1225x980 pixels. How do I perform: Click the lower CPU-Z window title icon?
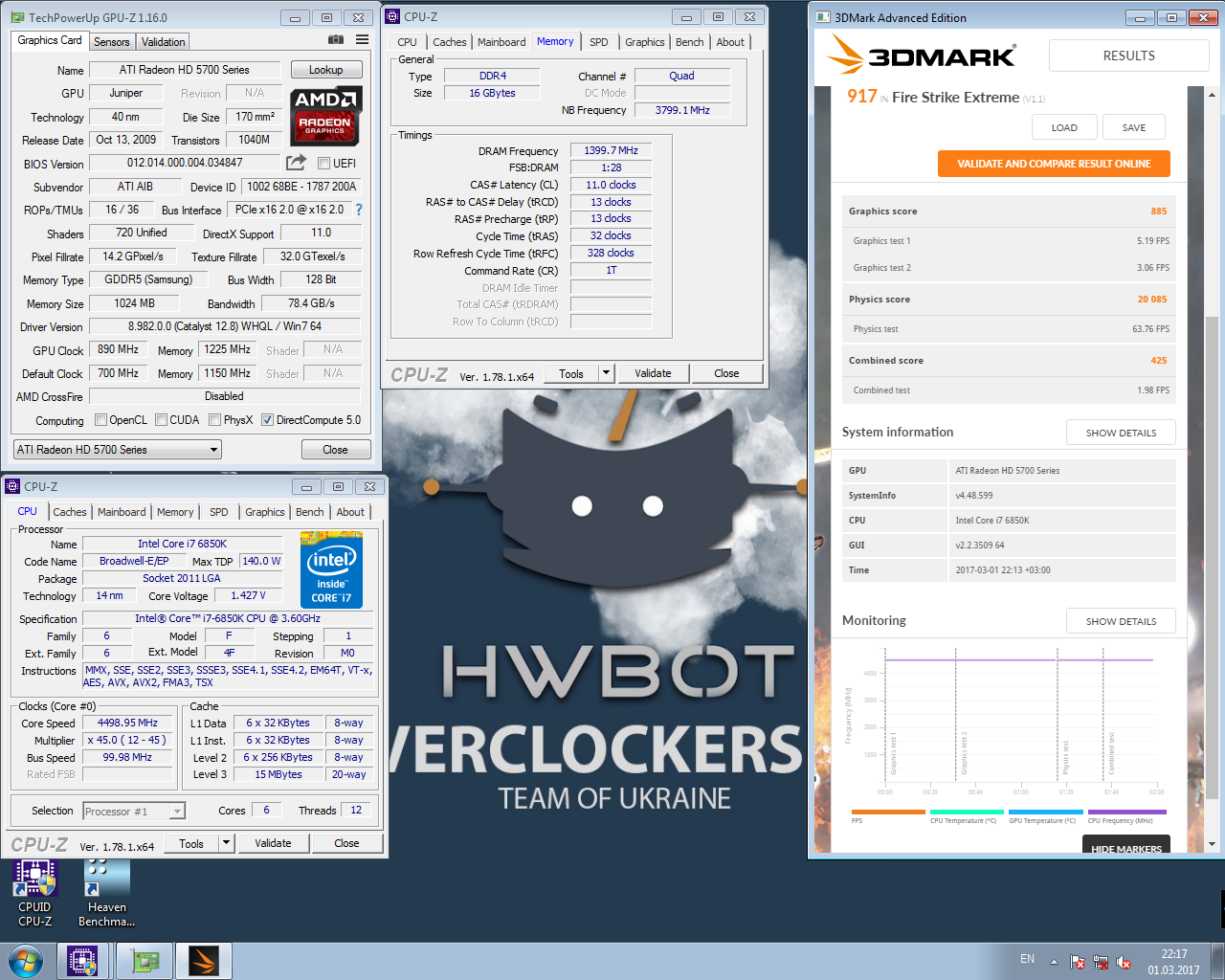pos(12,486)
